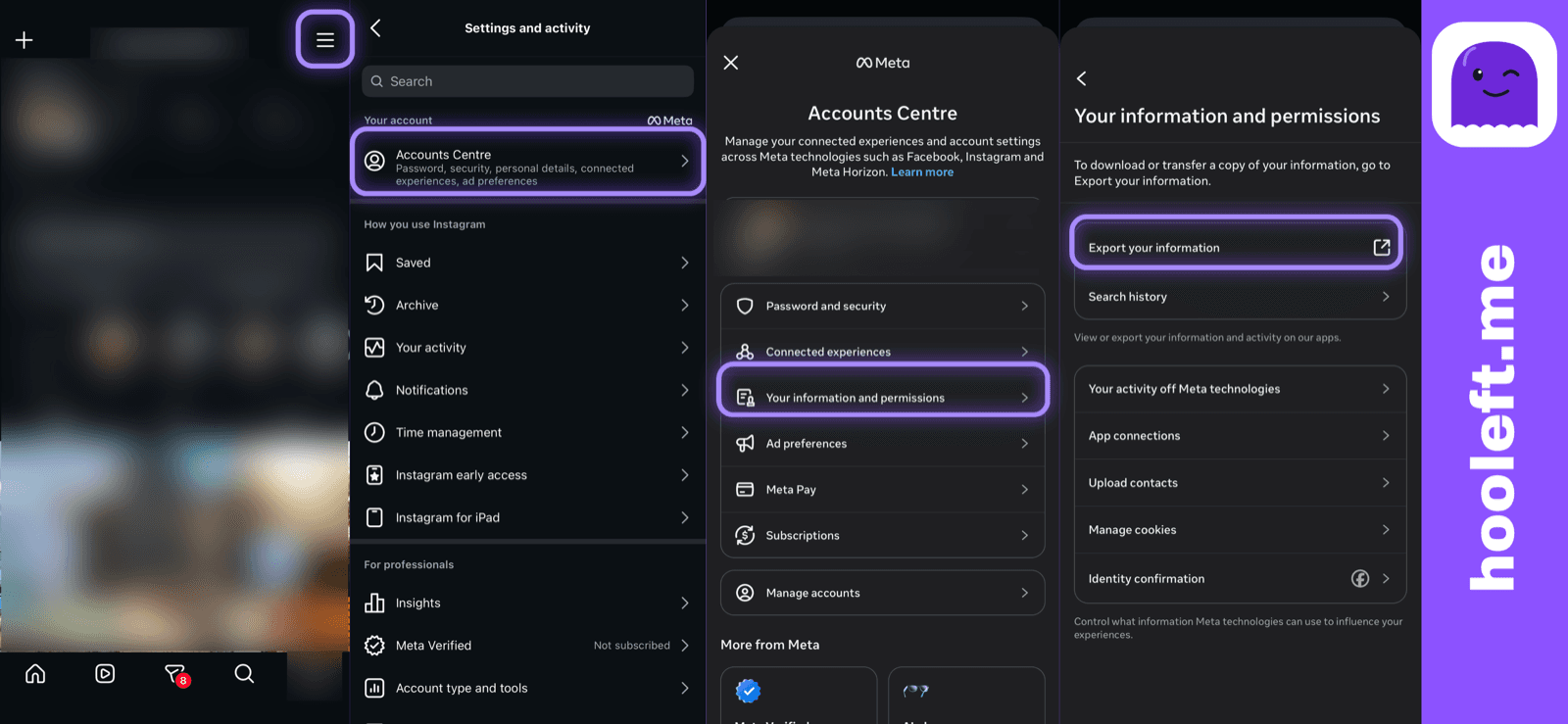Click Connected experiences icon
Screen dimensions: 1568x724
pos(745,352)
